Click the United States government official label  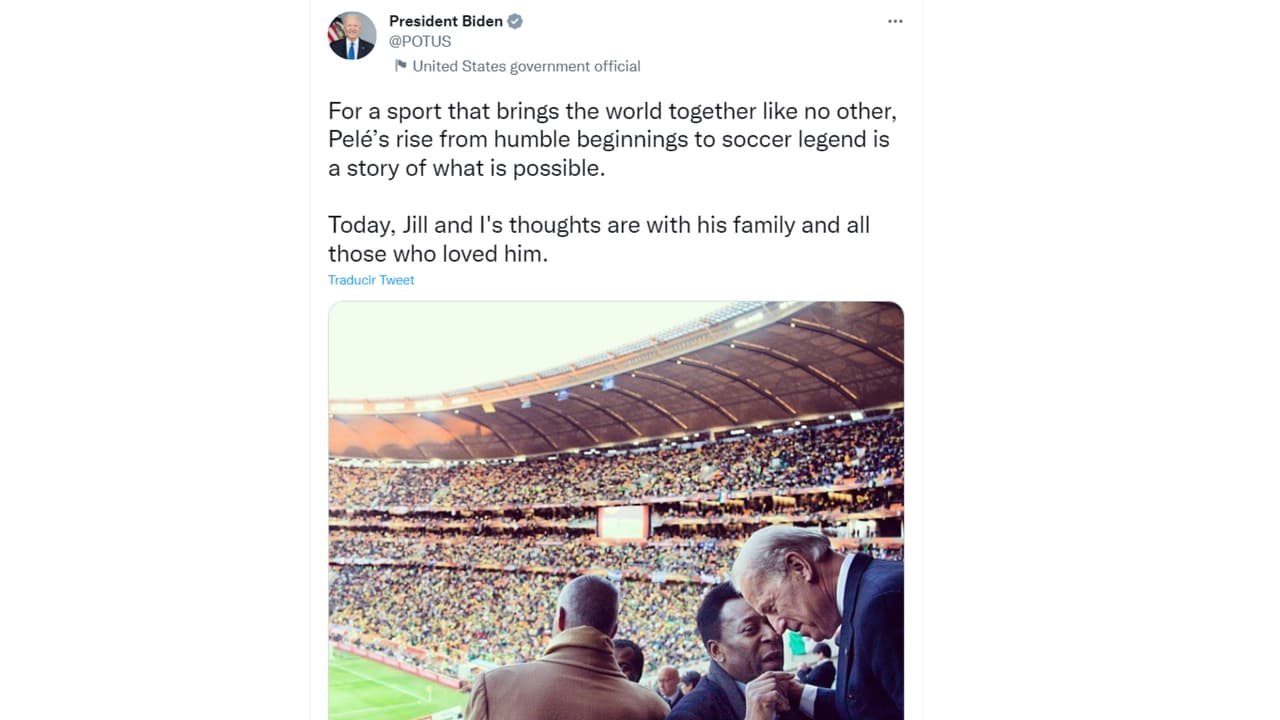coord(526,66)
